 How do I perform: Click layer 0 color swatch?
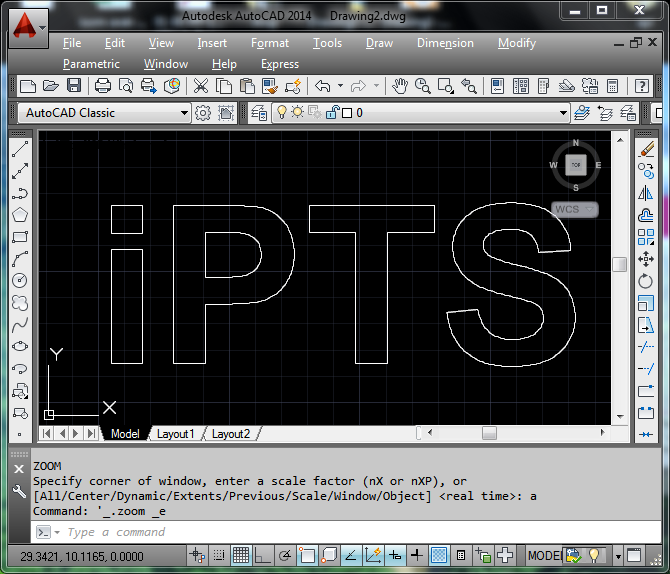point(347,113)
